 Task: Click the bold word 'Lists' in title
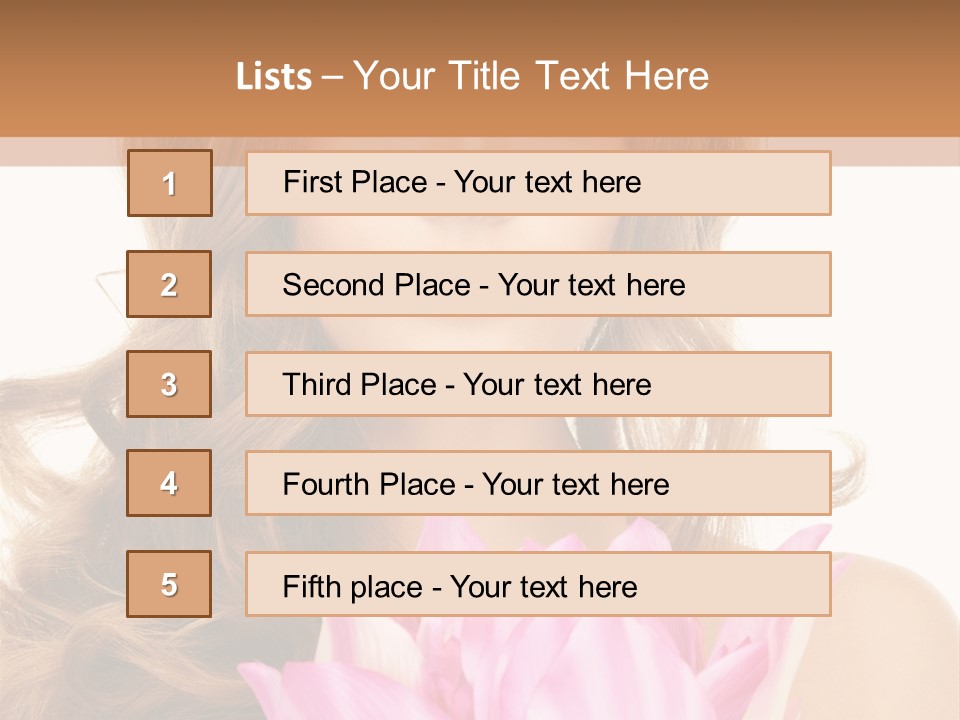pos(274,77)
